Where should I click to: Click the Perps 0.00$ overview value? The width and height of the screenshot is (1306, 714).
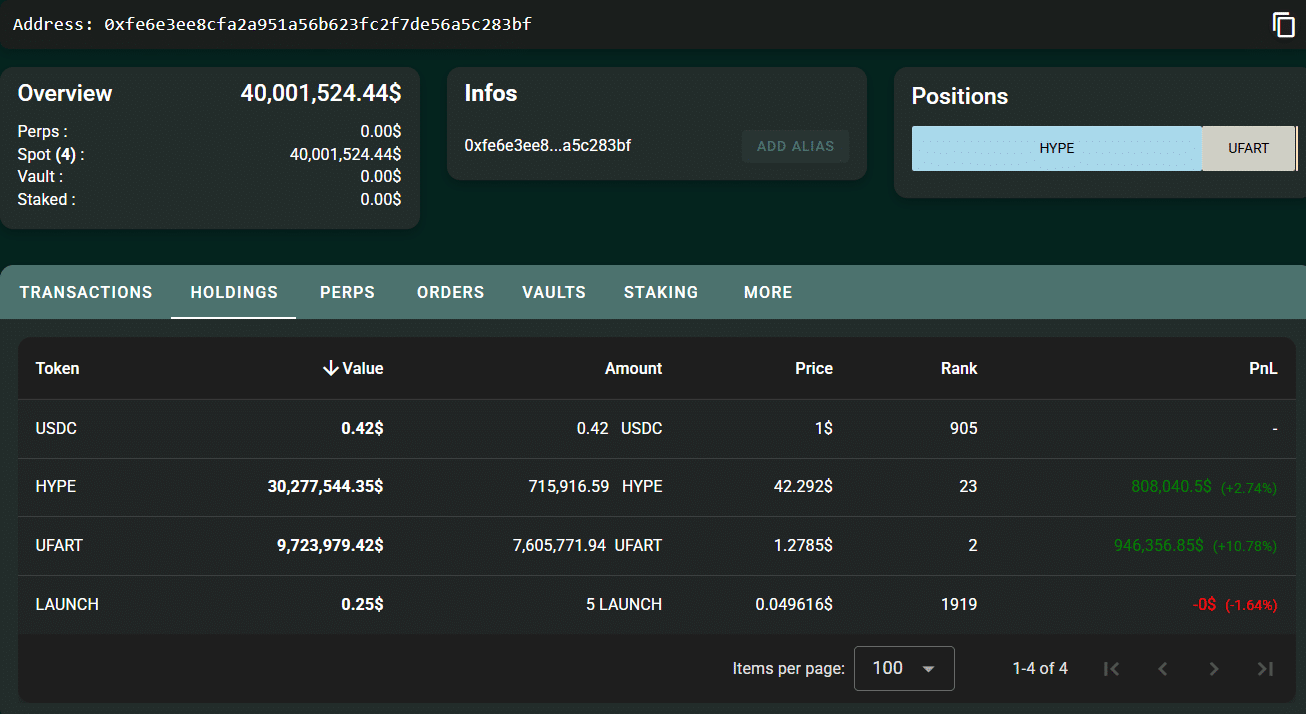(x=381, y=131)
